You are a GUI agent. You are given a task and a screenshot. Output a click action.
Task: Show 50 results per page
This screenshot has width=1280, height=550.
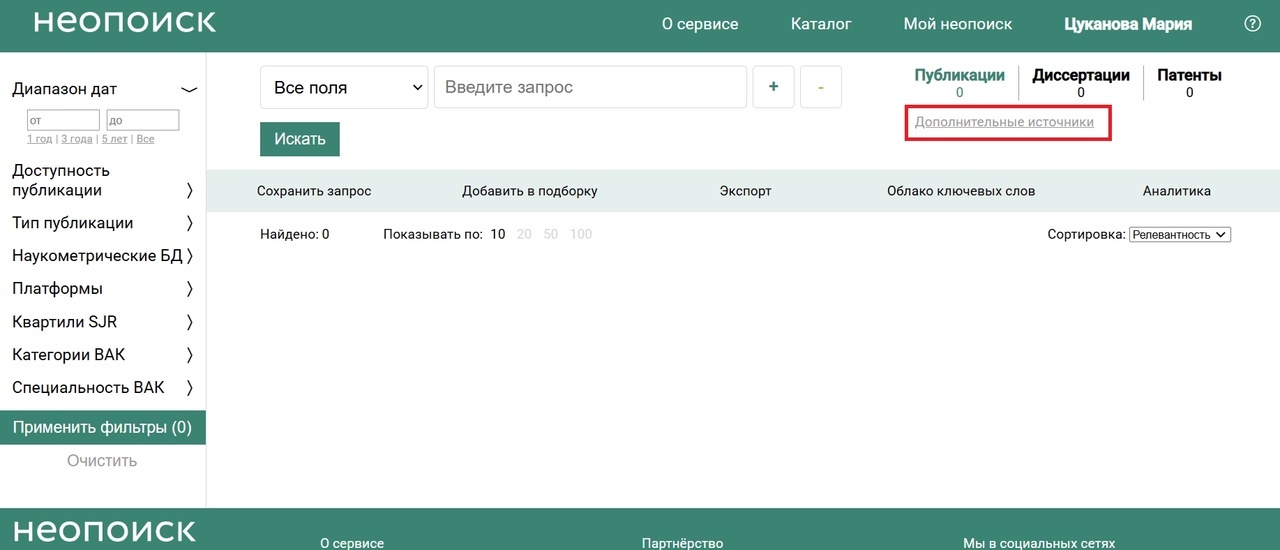(551, 234)
